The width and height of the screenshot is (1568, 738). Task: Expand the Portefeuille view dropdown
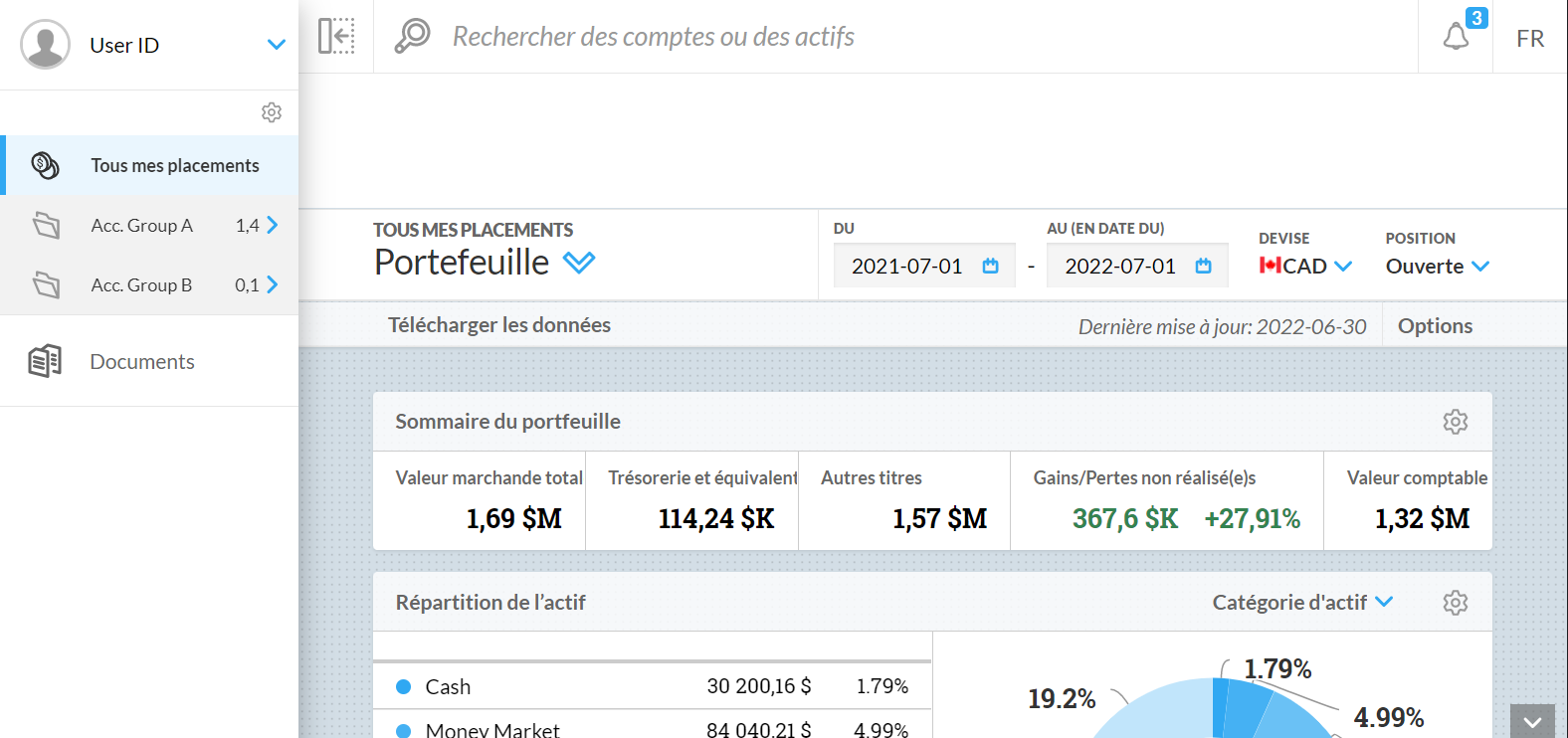click(x=579, y=263)
